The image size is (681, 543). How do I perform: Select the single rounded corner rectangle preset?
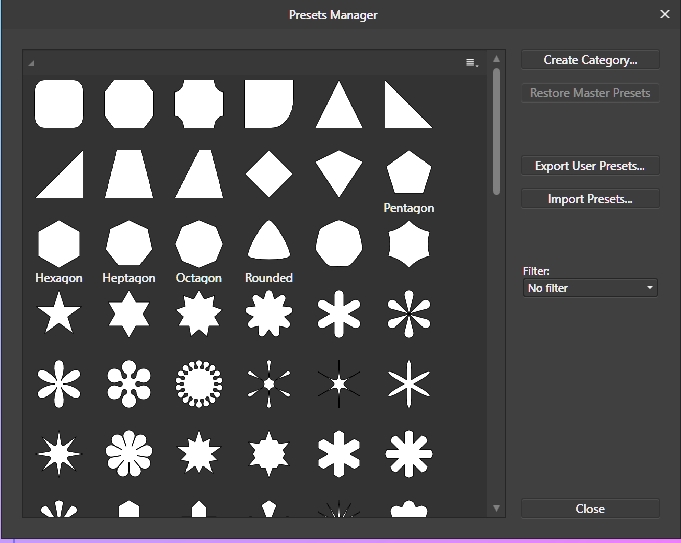[269, 104]
